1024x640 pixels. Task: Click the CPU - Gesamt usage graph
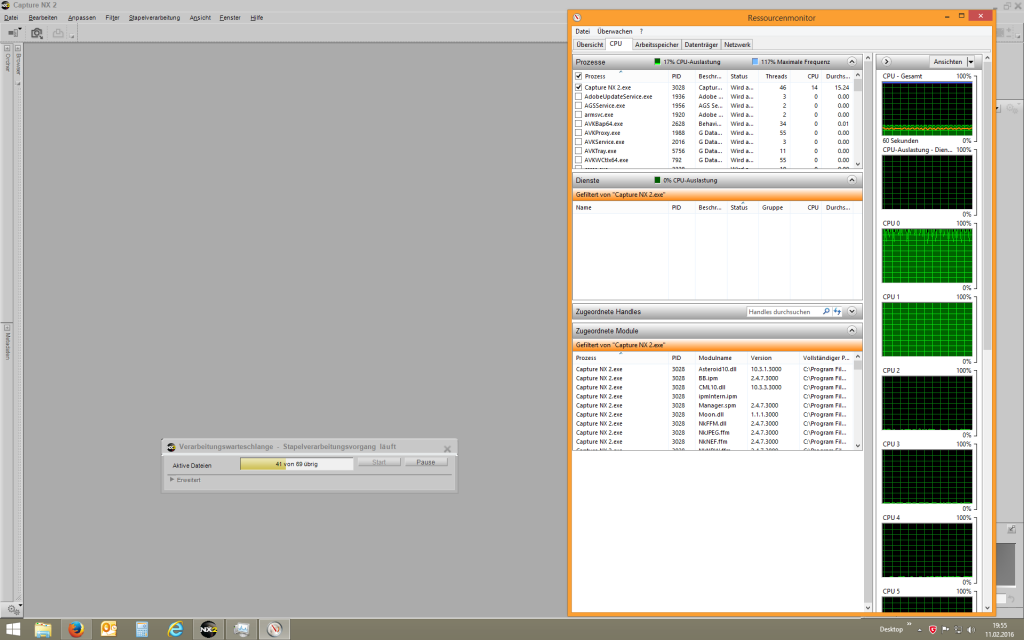point(927,108)
